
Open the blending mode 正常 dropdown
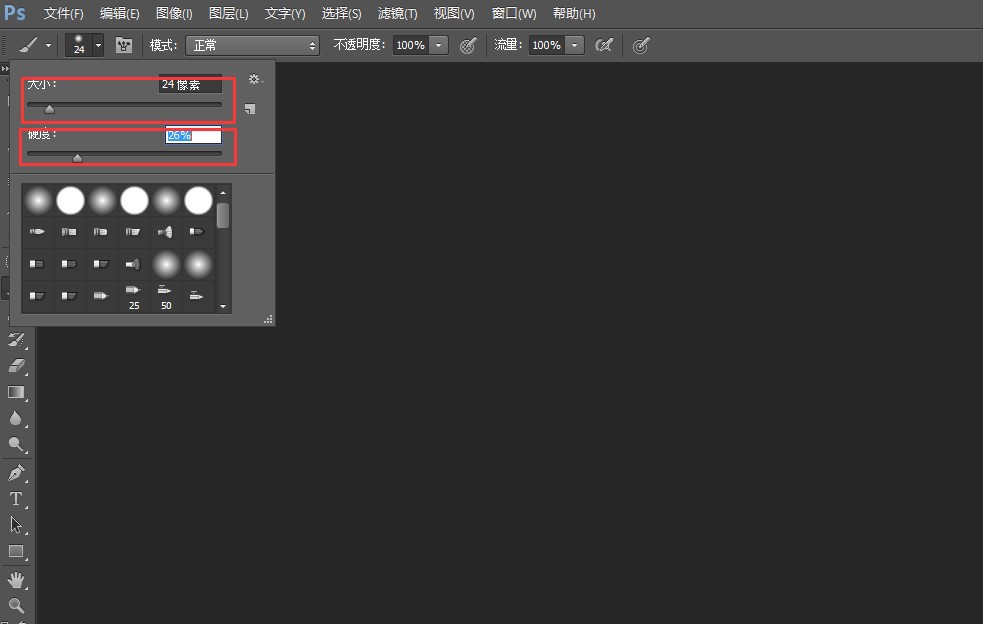(253, 45)
